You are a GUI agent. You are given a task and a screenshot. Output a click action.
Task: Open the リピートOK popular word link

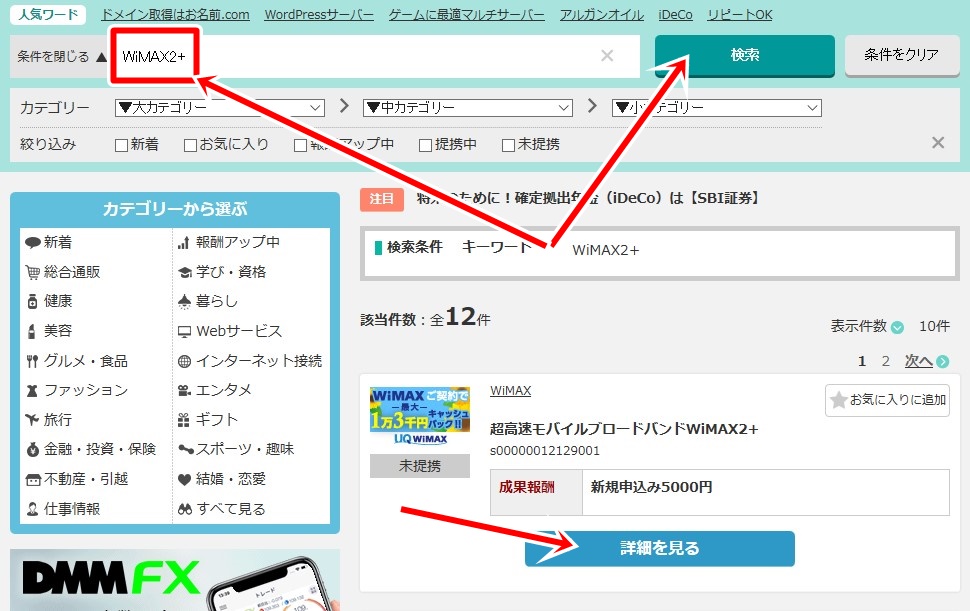(x=740, y=14)
